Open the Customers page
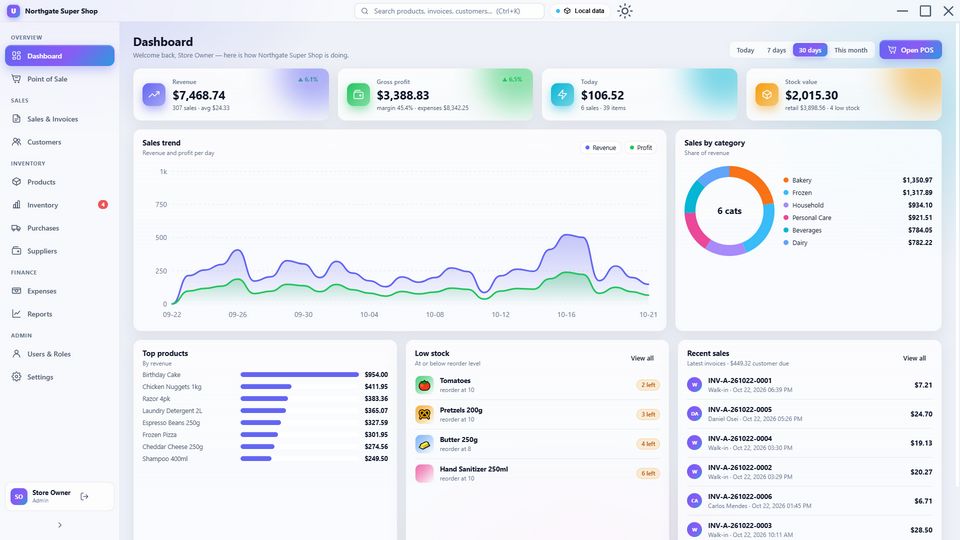This screenshot has height=540, width=960. (59, 142)
